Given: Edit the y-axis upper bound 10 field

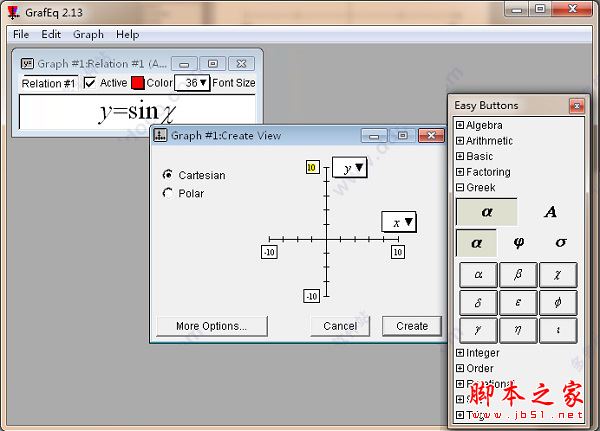Looking at the screenshot, I should pyautogui.click(x=312, y=167).
